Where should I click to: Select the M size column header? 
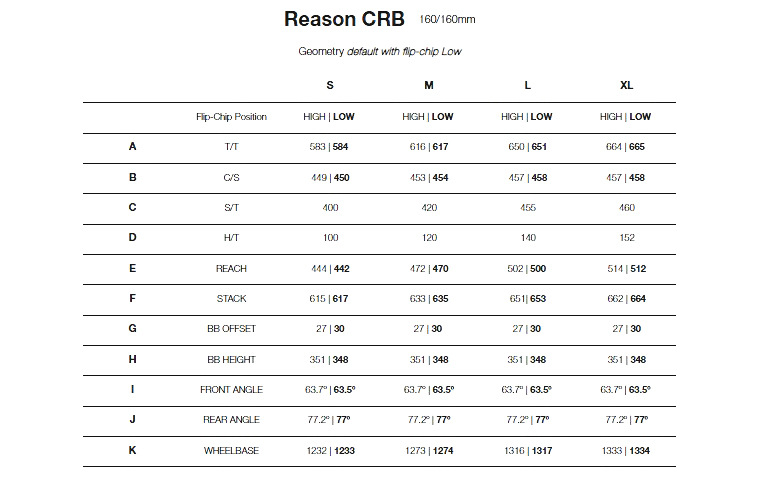(x=428, y=85)
